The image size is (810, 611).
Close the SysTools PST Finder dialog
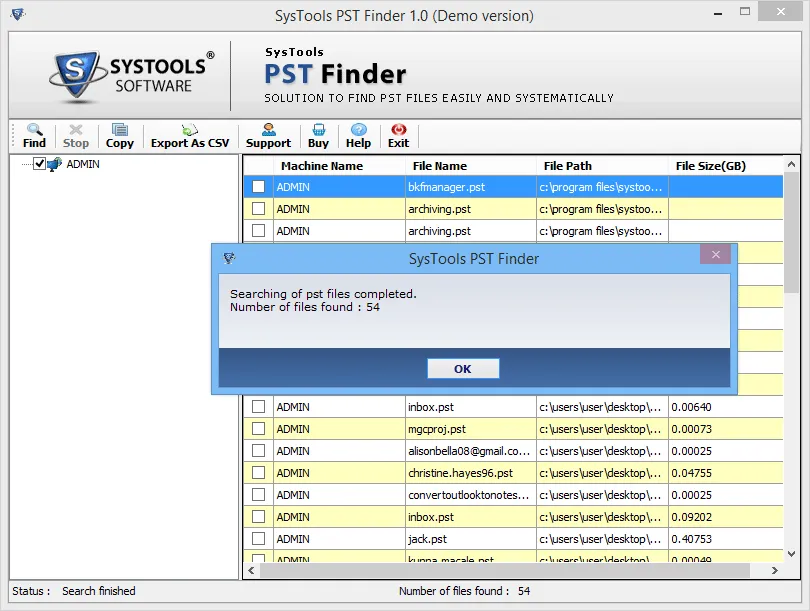pyautogui.click(x=716, y=254)
